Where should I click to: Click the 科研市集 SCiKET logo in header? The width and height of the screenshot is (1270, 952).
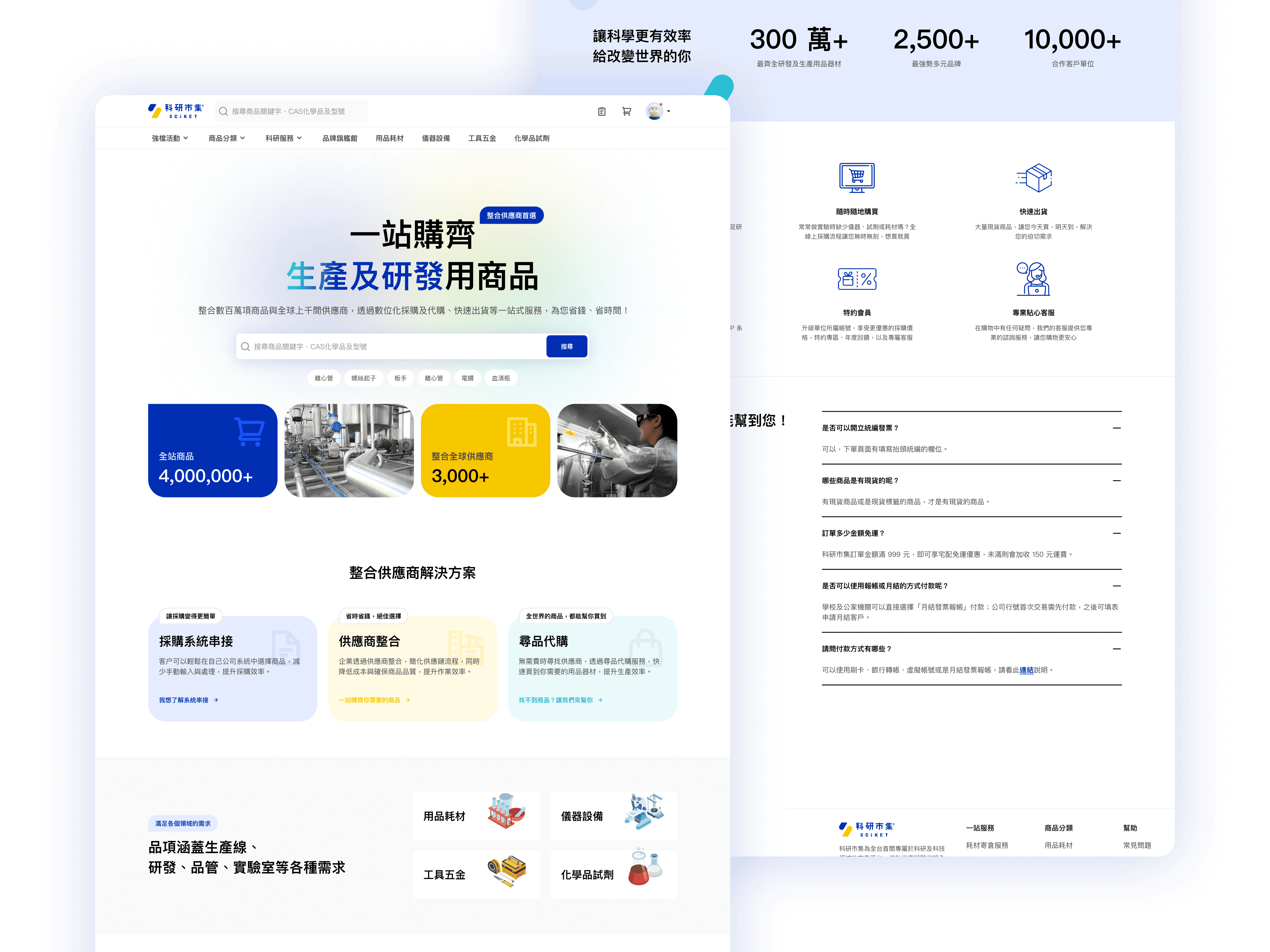pos(176,111)
